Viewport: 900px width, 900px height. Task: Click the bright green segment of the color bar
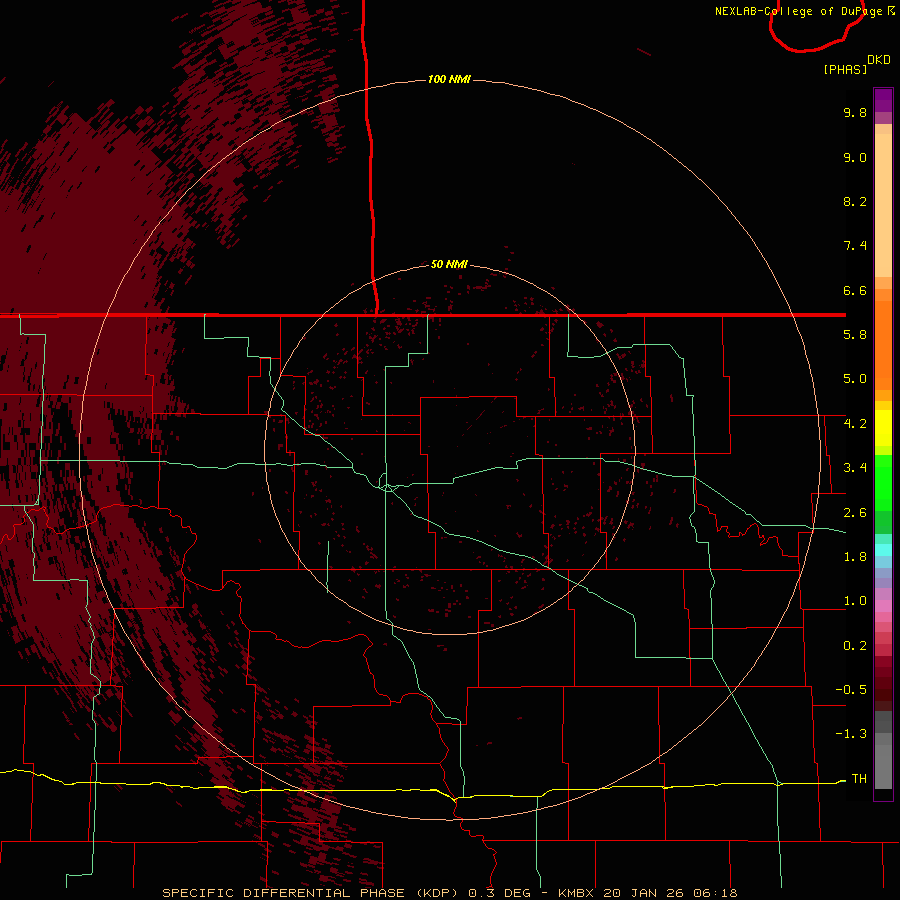883,483
